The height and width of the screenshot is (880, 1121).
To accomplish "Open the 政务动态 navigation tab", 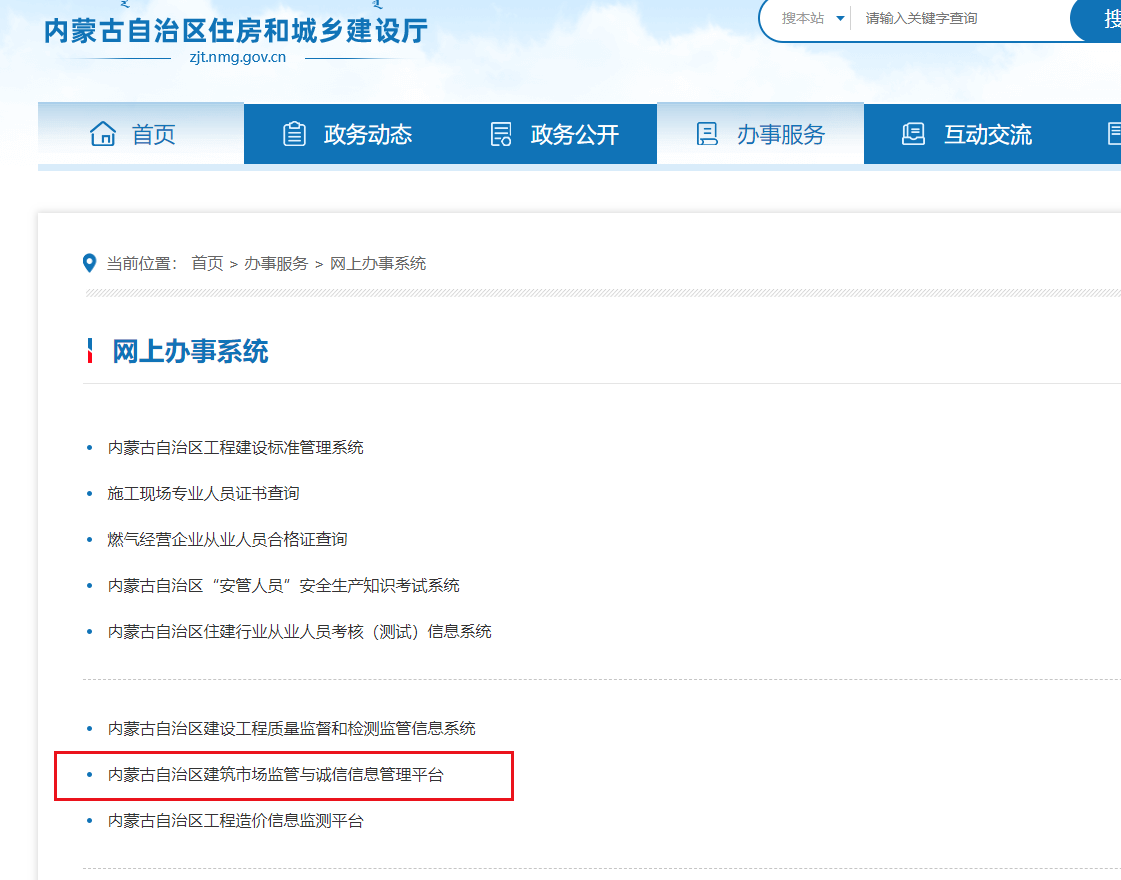I will 367,134.
